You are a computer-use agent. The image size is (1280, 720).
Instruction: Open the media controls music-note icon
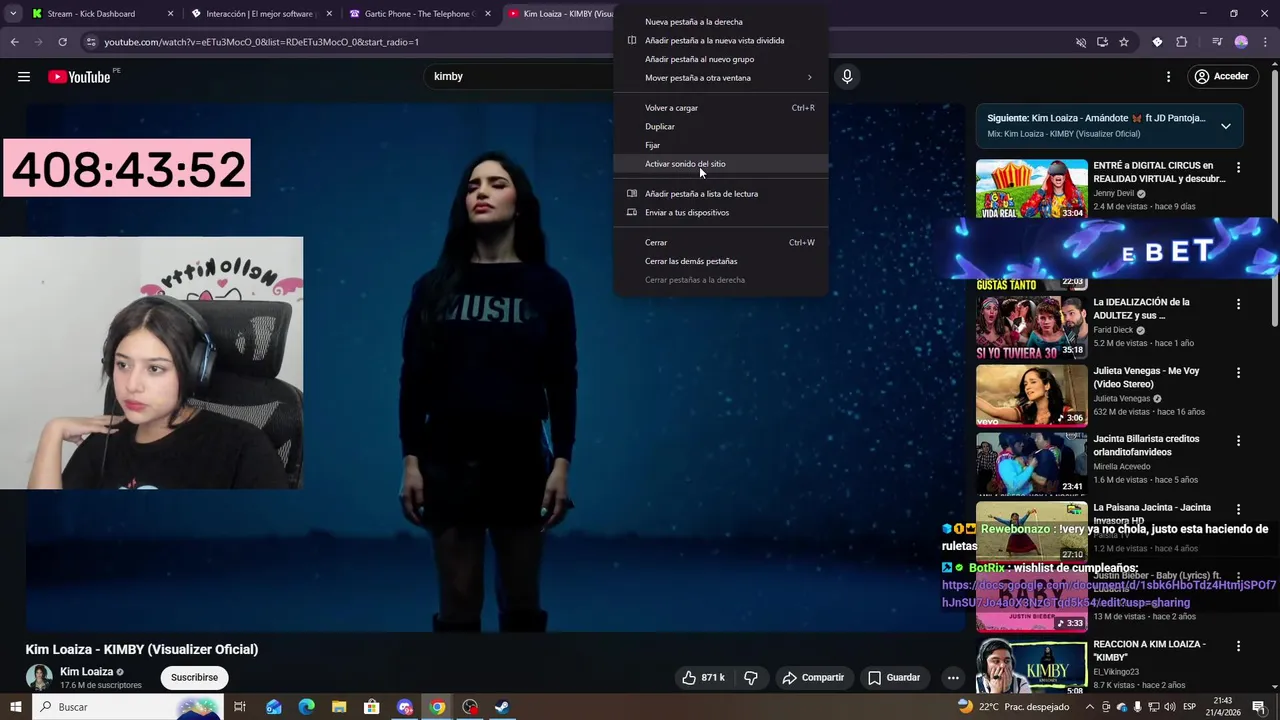click(1216, 42)
